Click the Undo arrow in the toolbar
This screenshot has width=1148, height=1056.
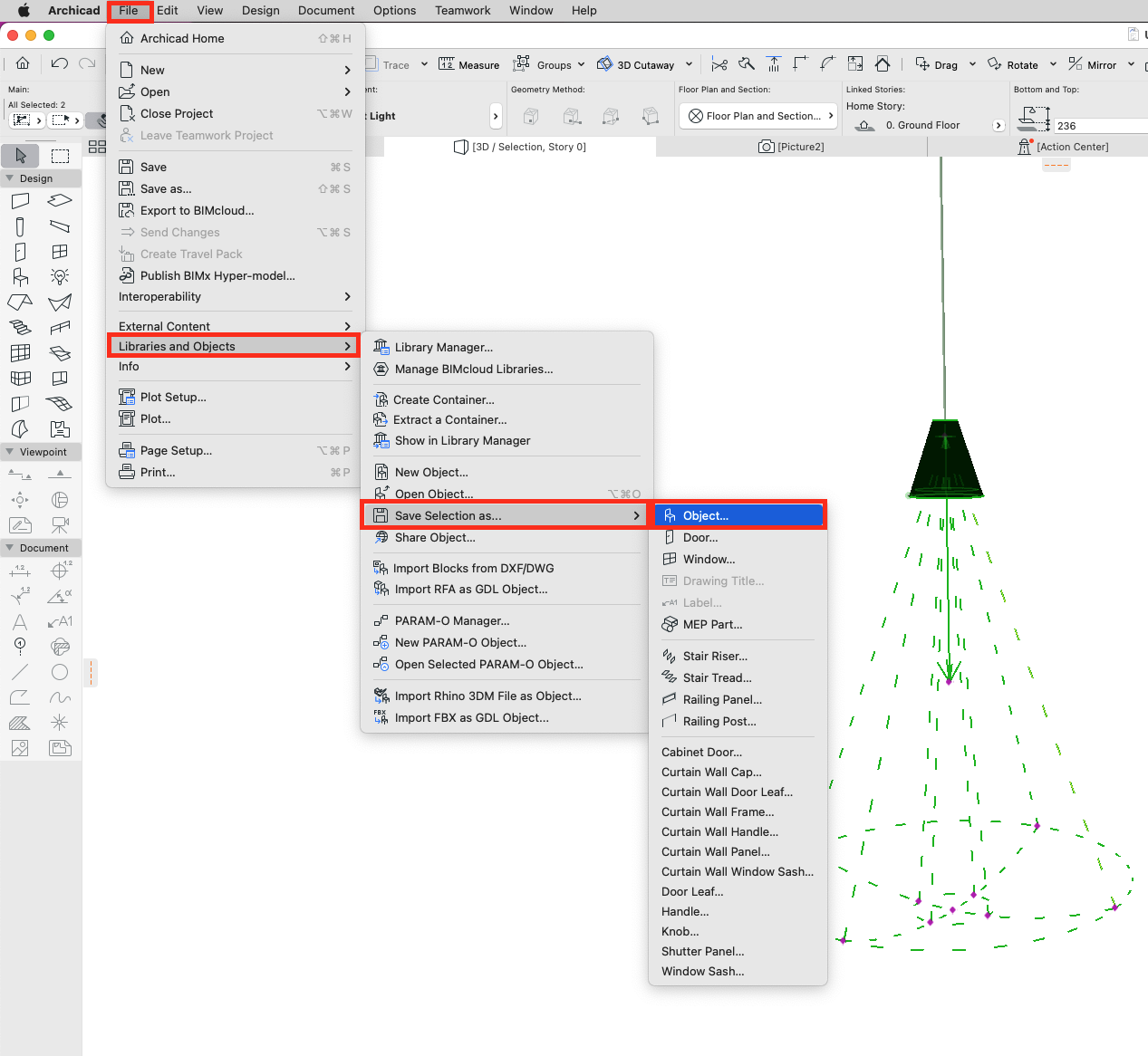coord(60,63)
